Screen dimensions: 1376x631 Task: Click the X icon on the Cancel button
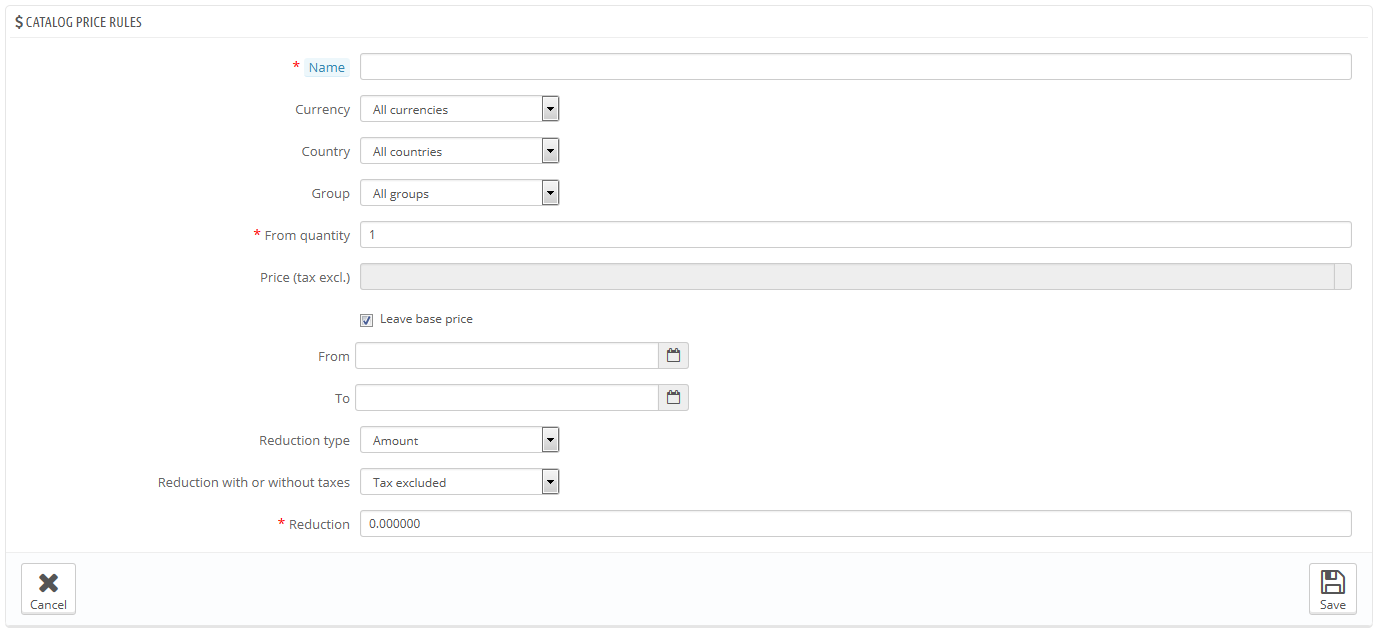pos(48,580)
